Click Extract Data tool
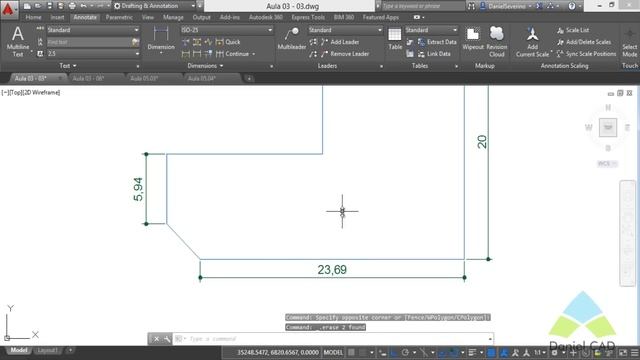Viewport: 640px width, 360px height. pos(437,42)
